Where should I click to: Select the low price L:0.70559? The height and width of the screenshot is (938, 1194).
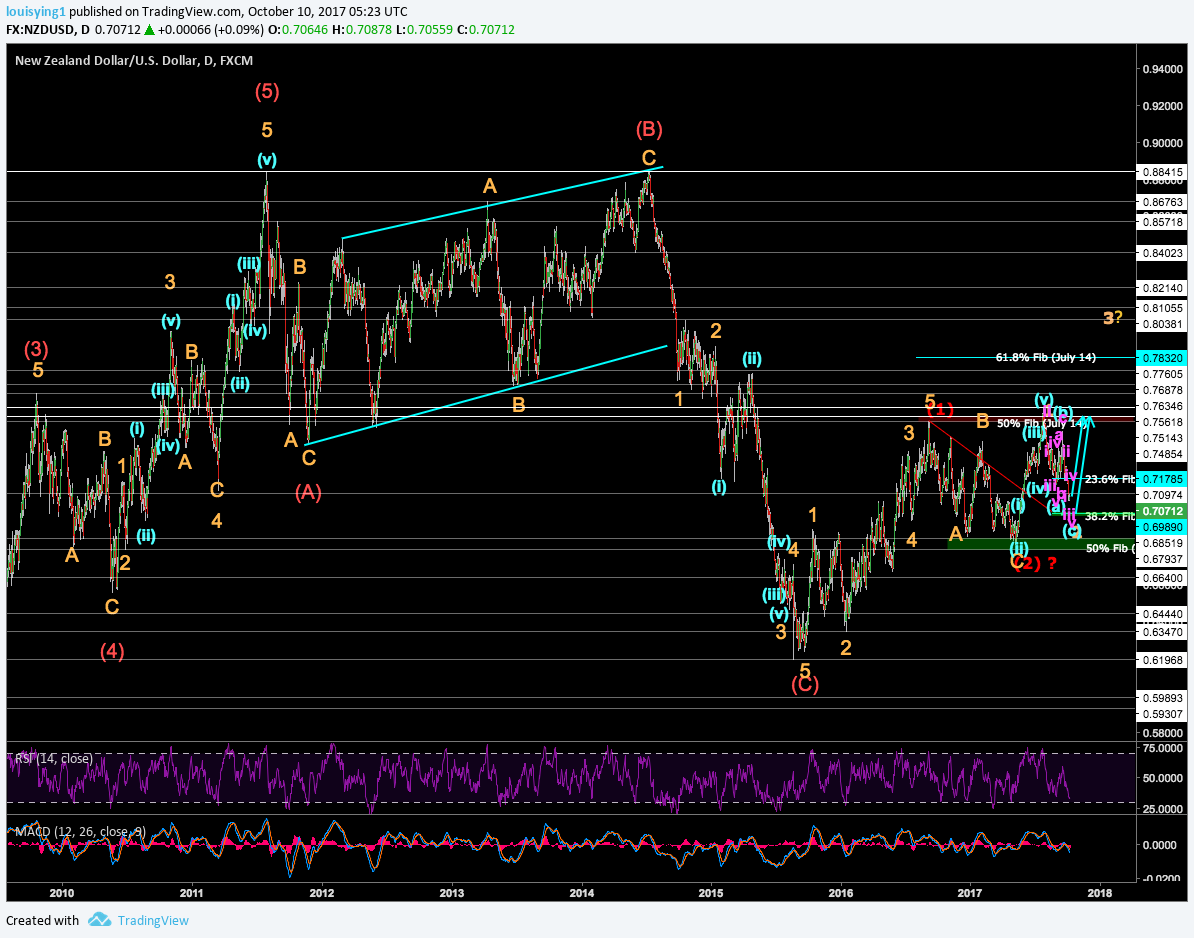(x=424, y=30)
